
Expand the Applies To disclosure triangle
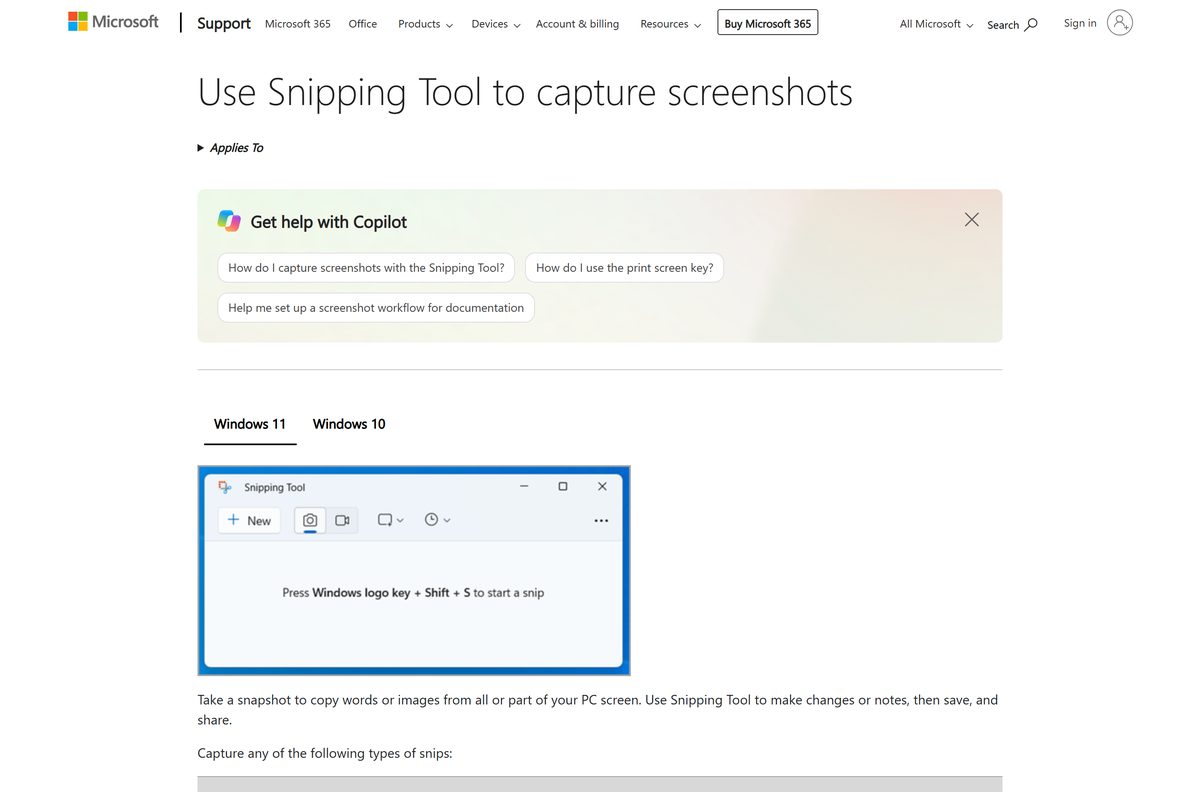201,148
